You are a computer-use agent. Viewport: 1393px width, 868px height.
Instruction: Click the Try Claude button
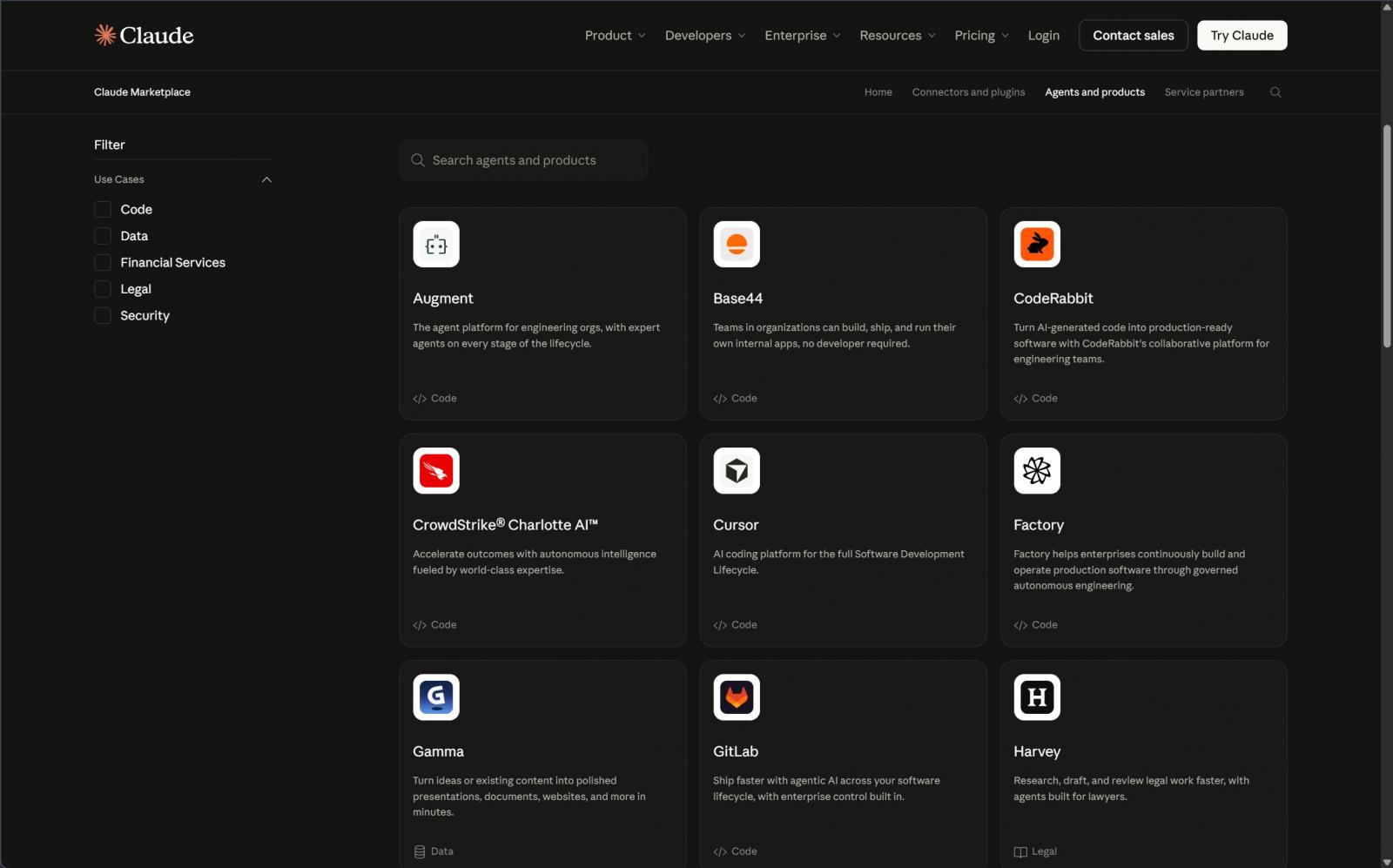pyautogui.click(x=1242, y=36)
